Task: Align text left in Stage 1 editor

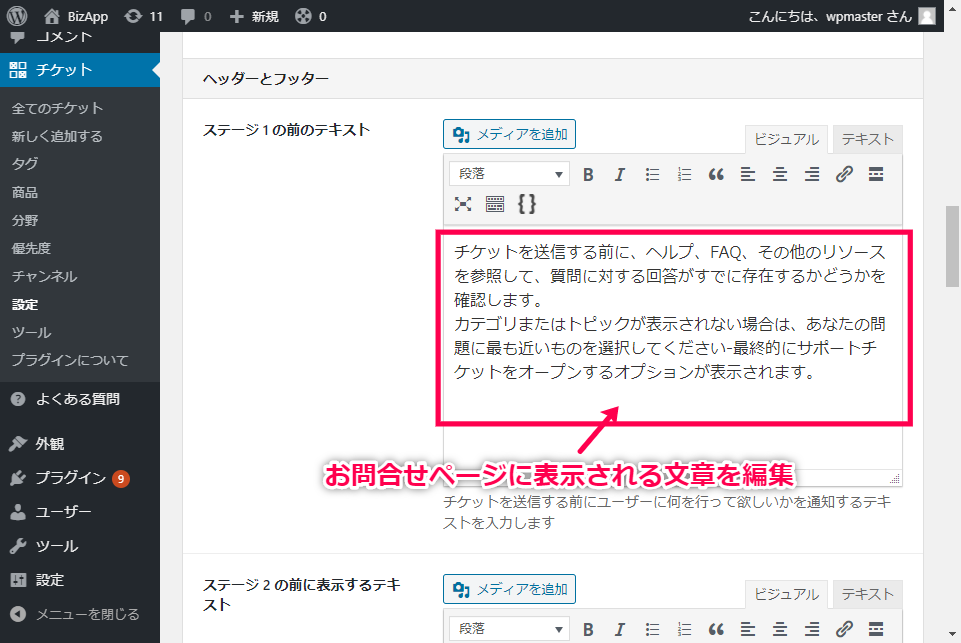Action: (x=748, y=175)
